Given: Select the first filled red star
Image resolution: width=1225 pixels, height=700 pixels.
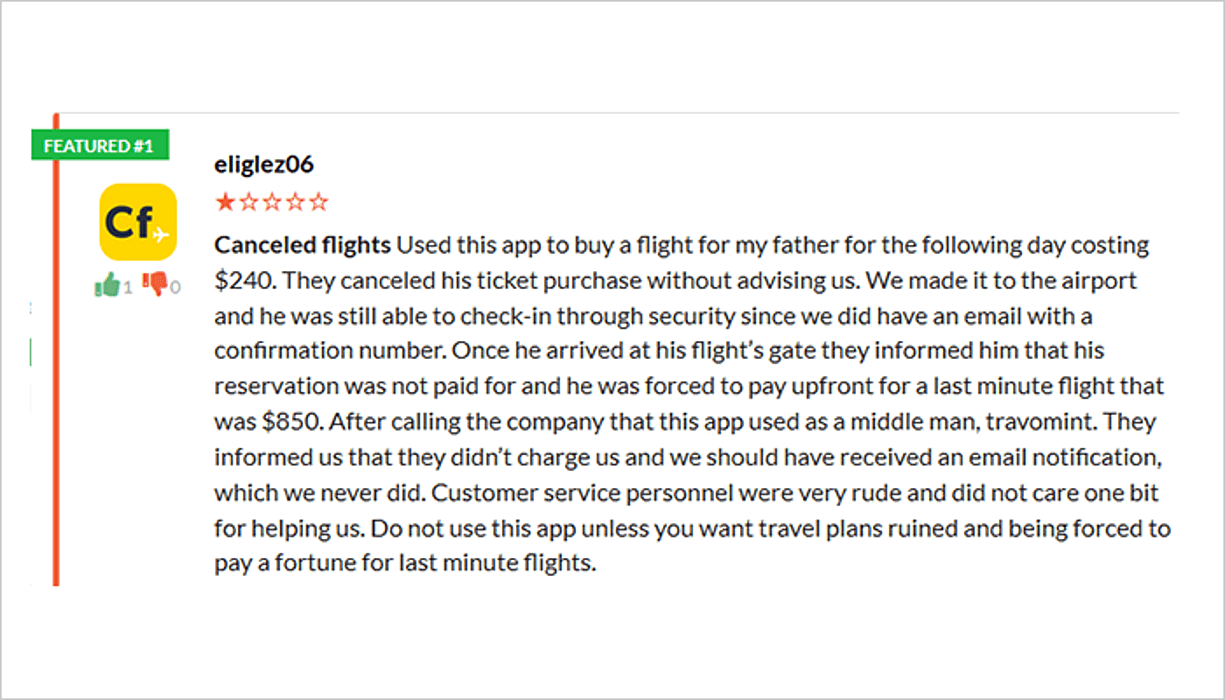Looking at the screenshot, I should pos(224,202).
